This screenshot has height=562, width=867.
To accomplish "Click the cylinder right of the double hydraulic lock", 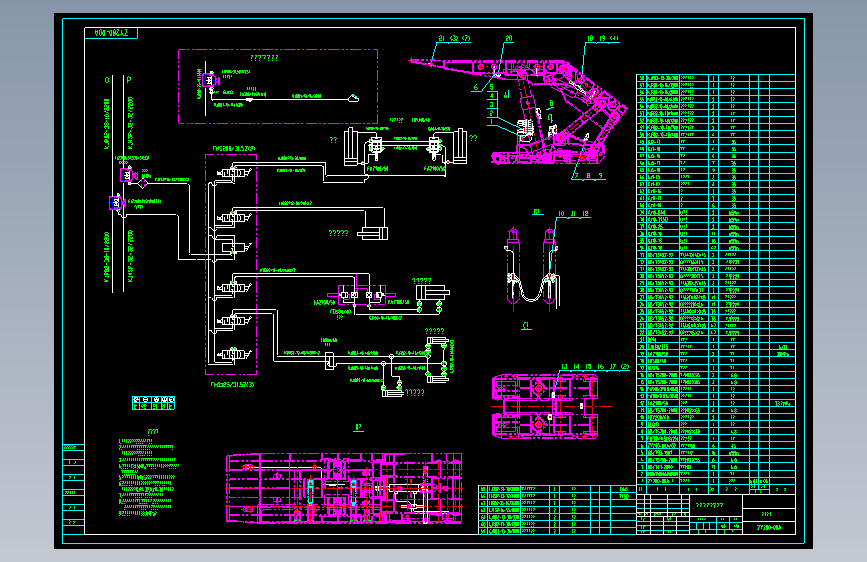I will (x=432, y=292).
